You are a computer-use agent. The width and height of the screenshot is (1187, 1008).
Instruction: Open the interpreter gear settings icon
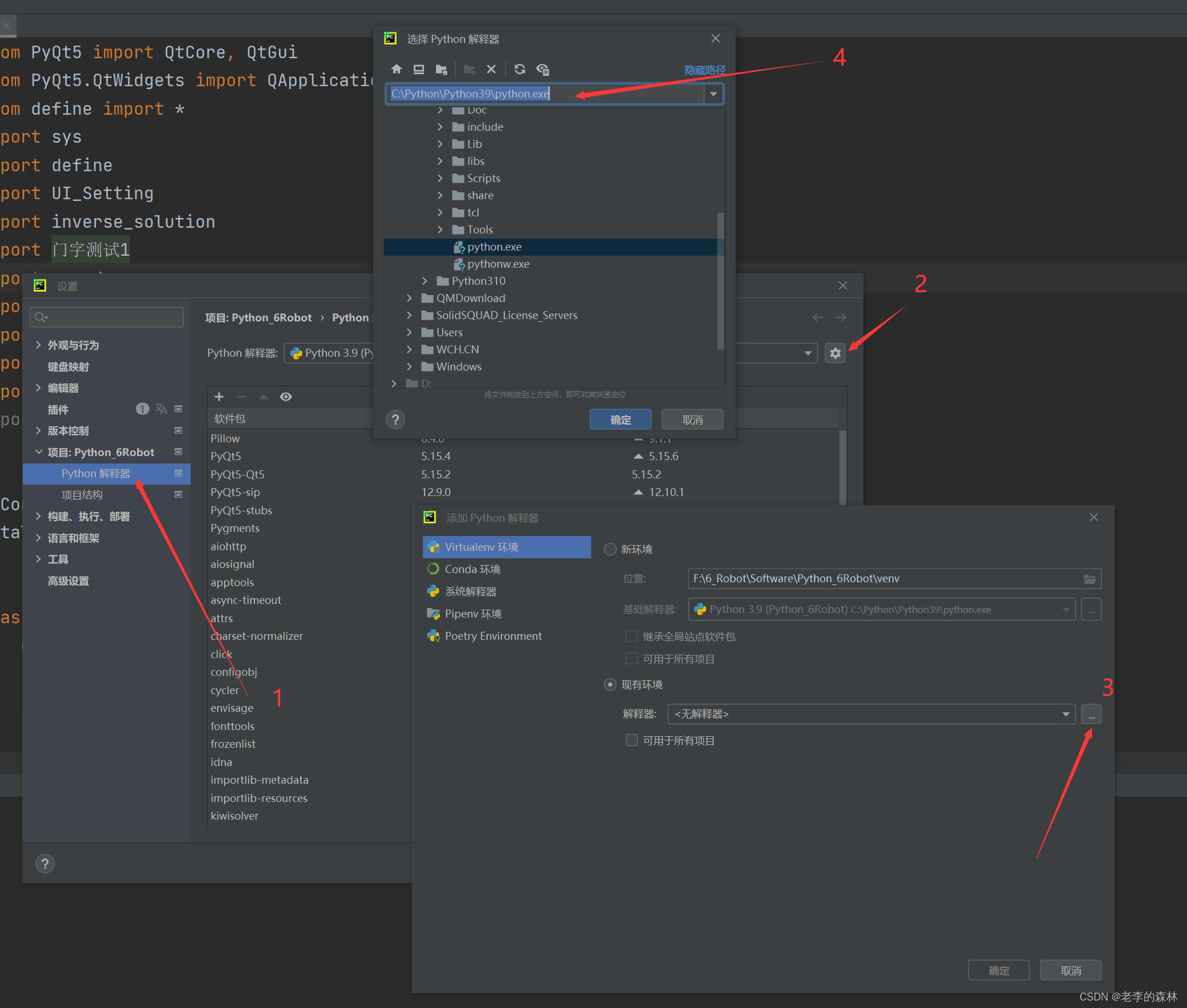tap(835, 353)
